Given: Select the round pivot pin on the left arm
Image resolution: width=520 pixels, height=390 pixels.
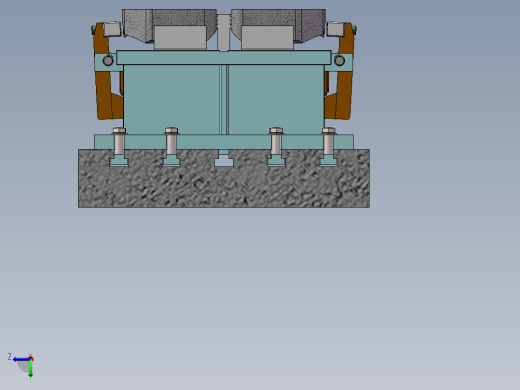Looking at the screenshot, I should (x=108, y=61).
